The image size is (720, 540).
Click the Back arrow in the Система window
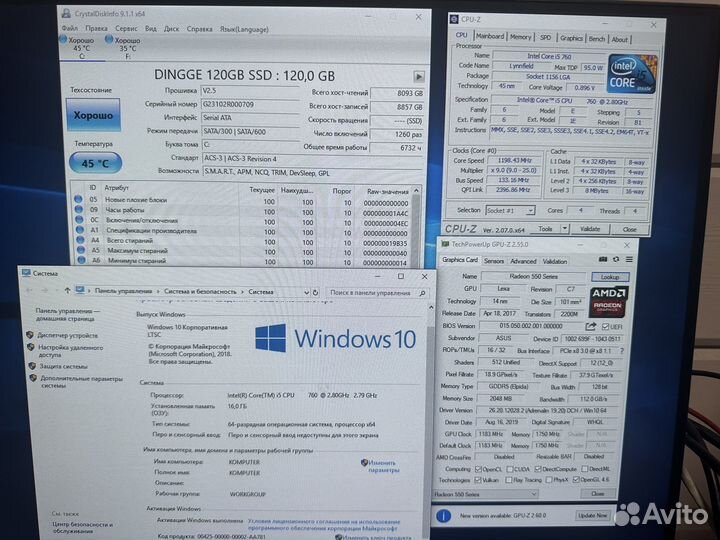coord(29,290)
